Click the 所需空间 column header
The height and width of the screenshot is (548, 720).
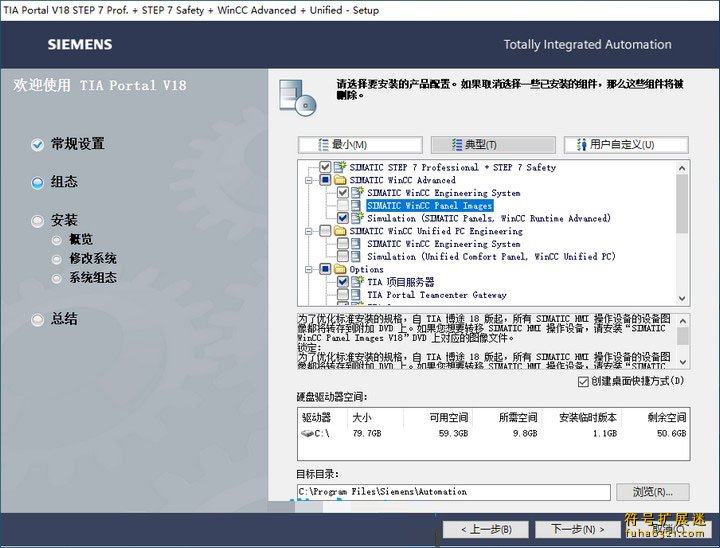pos(518,418)
